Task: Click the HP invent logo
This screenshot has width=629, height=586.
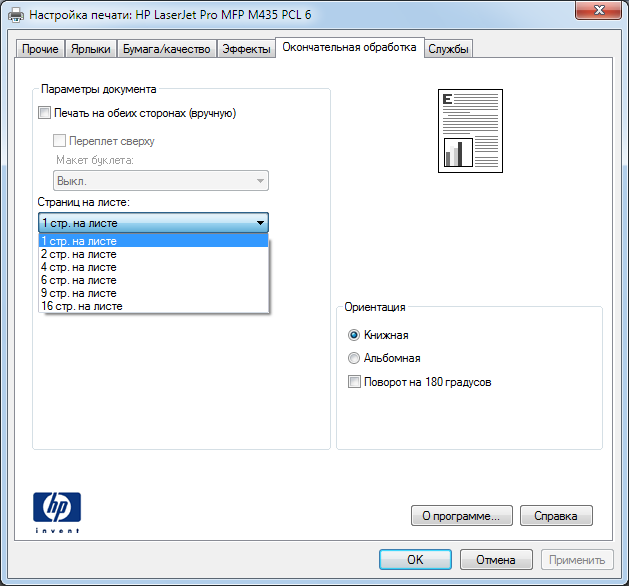Action: 57,513
